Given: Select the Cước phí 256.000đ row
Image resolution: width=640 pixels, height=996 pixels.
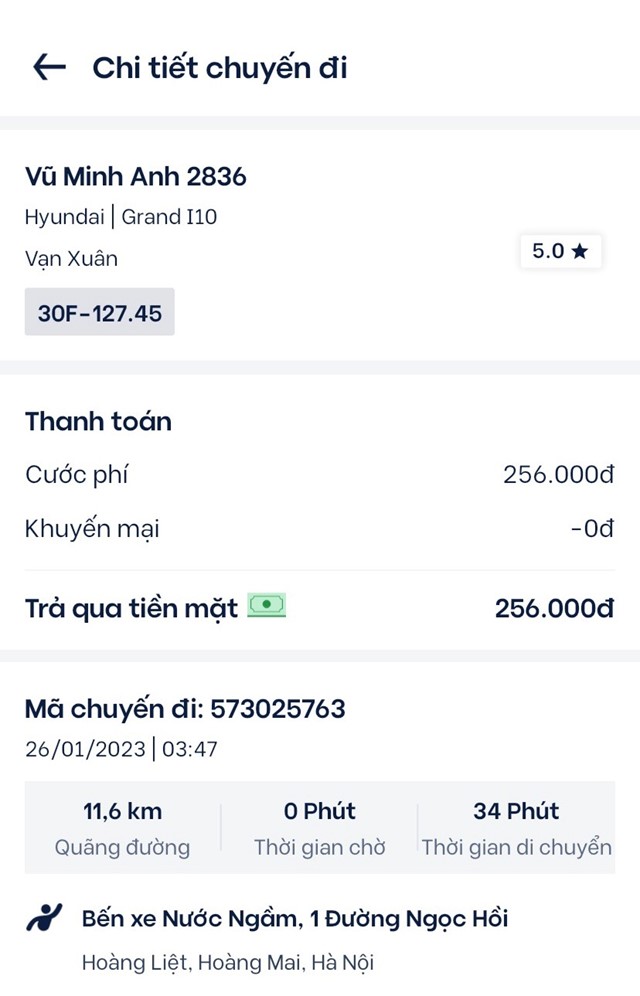Looking at the screenshot, I should (320, 474).
